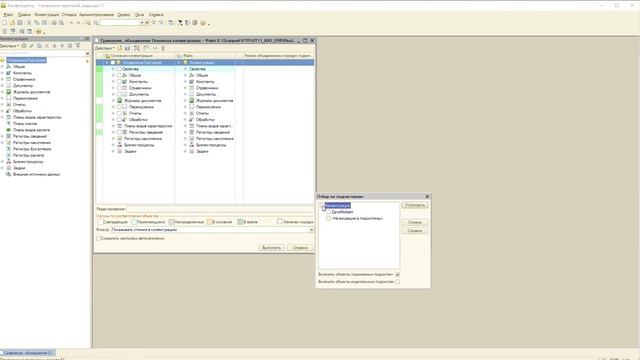Tick the Отчеты checkbox in main configuration column
This screenshot has height=360, width=640.
click(120, 113)
